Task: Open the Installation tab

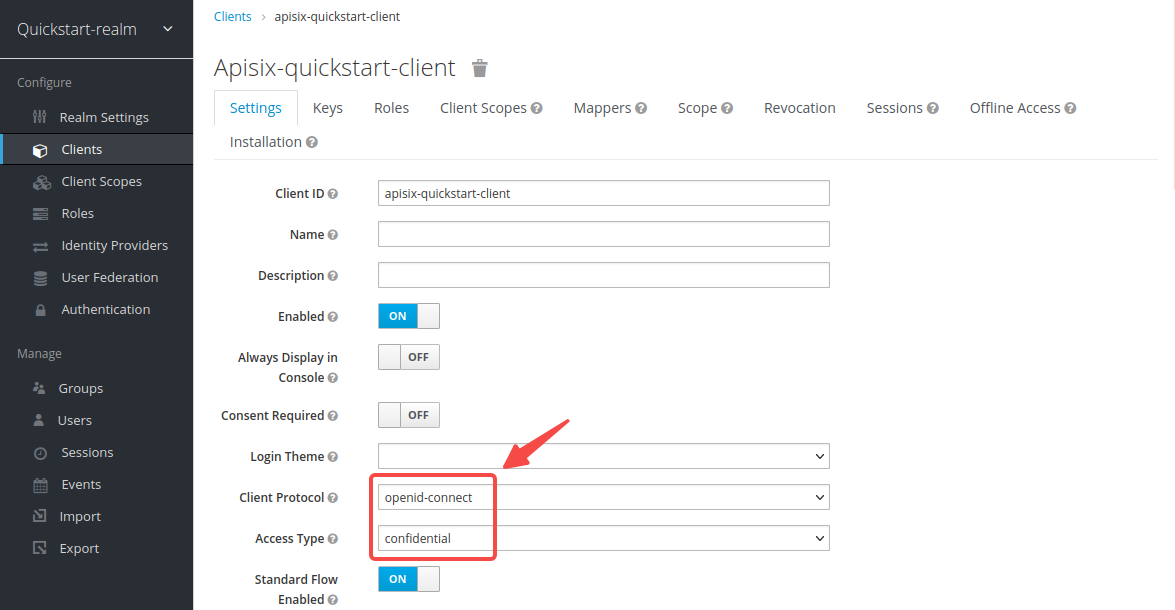Action: click(265, 142)
